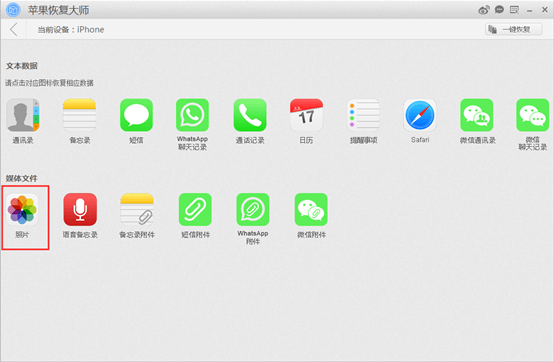Select the 通话记录 call history icon
554x362 pixels.
click(250, 115)
